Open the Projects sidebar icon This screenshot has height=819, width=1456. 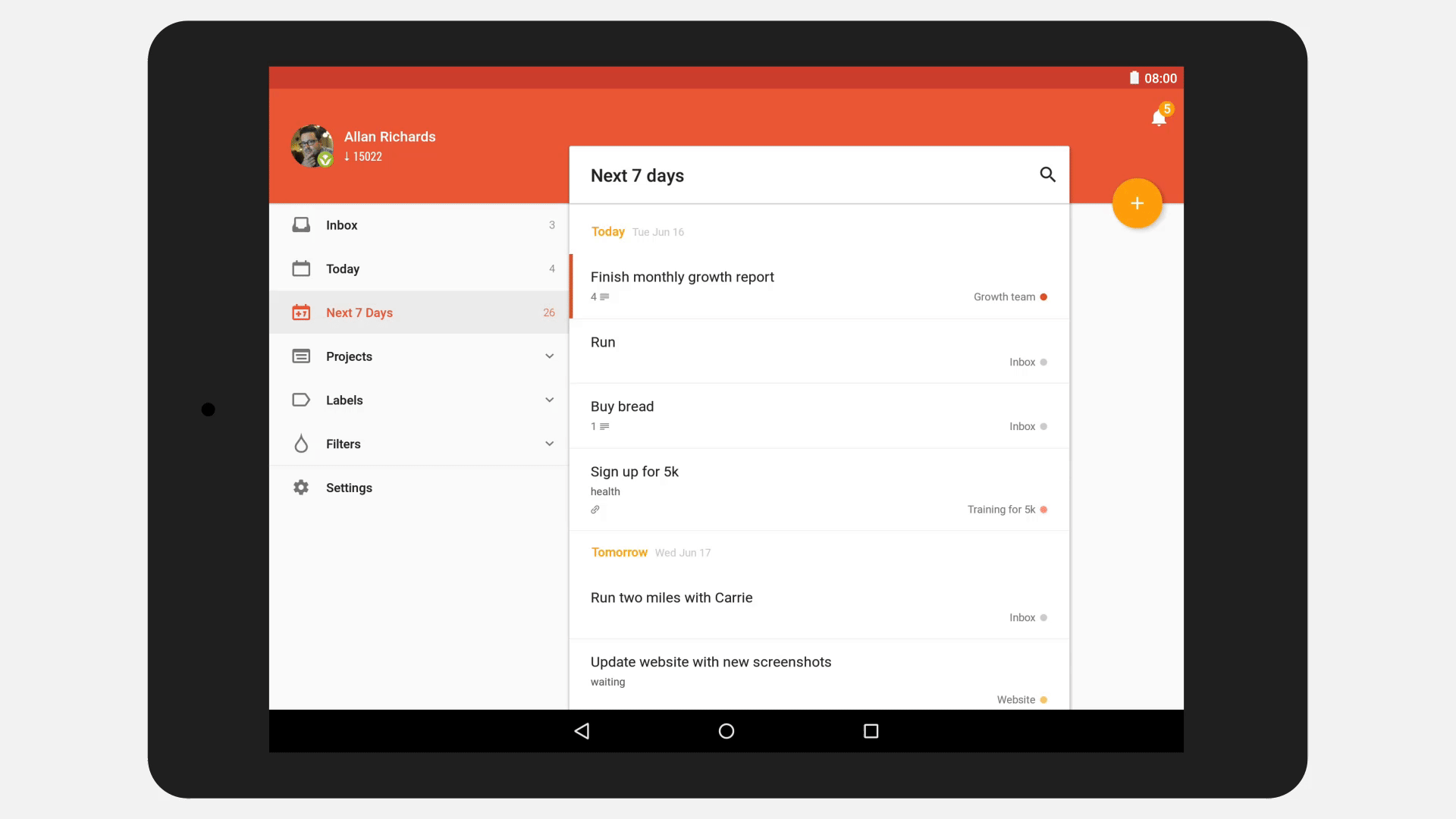point(300,356)
